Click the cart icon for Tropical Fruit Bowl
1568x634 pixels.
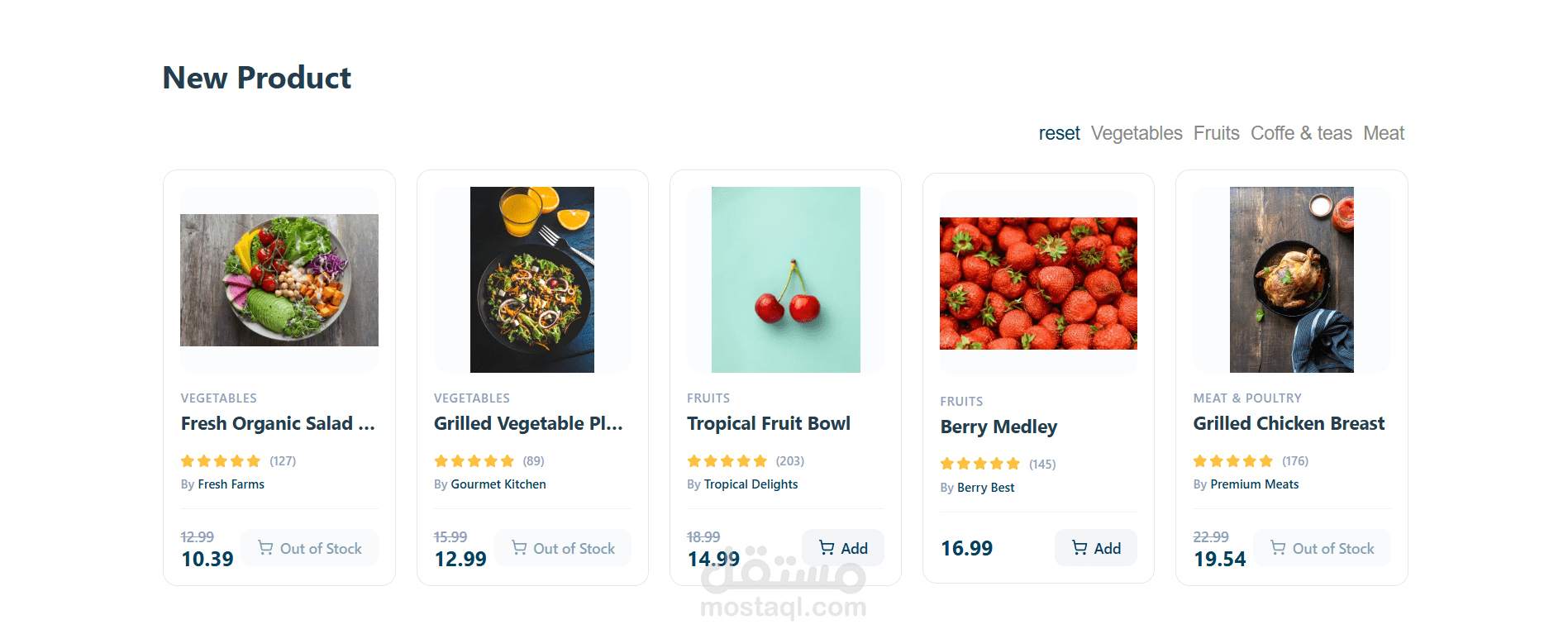[x=827, y=547]
